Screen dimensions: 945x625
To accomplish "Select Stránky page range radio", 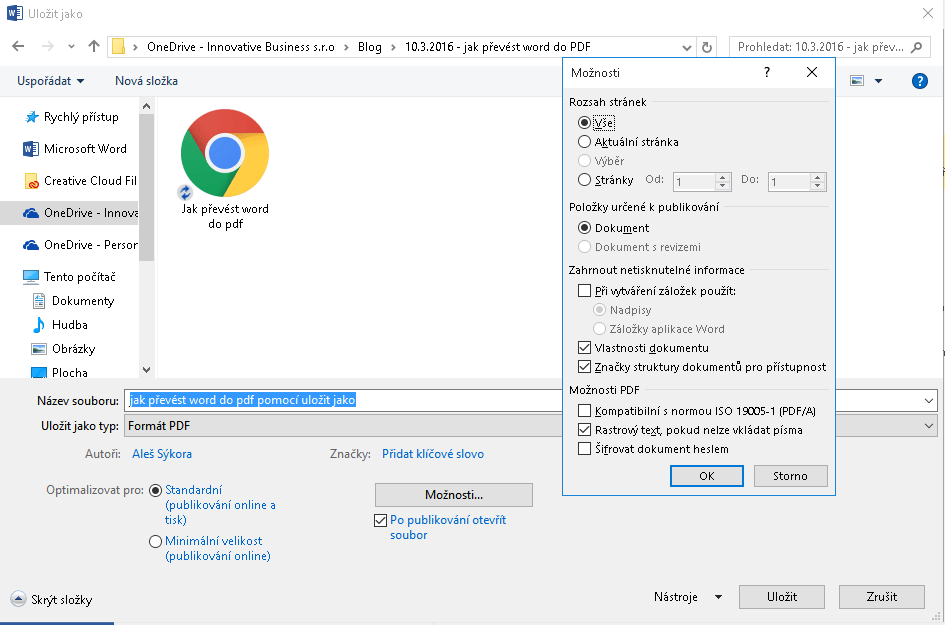I will click(x=584, y=180).
